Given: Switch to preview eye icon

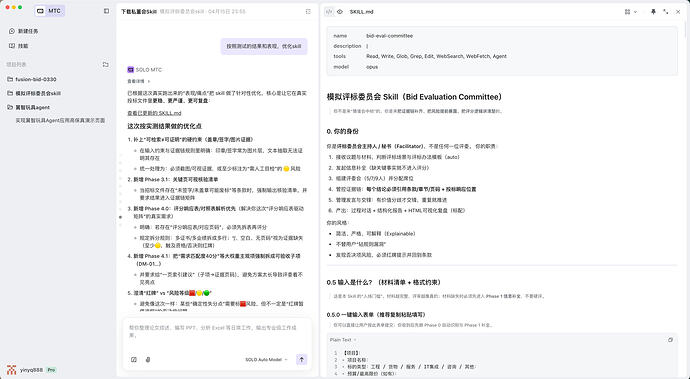Looking at the screenshot, I should coord(340,12).
